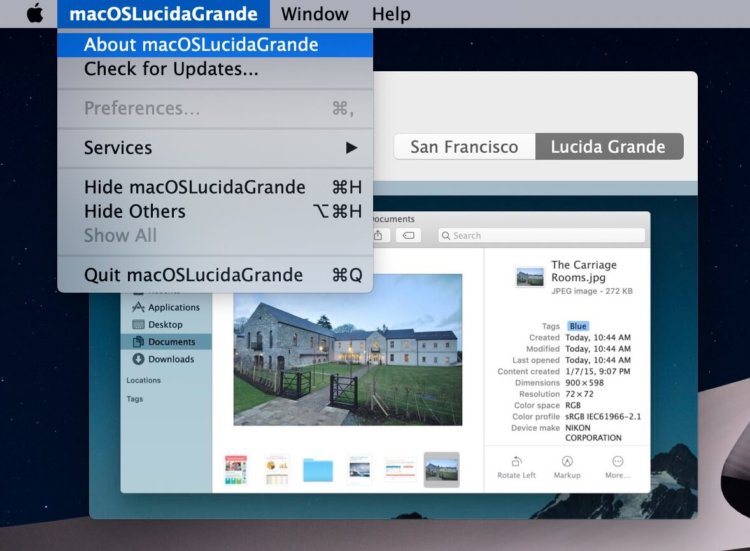Select the chart document thumbnail

(x=276, y=470)
